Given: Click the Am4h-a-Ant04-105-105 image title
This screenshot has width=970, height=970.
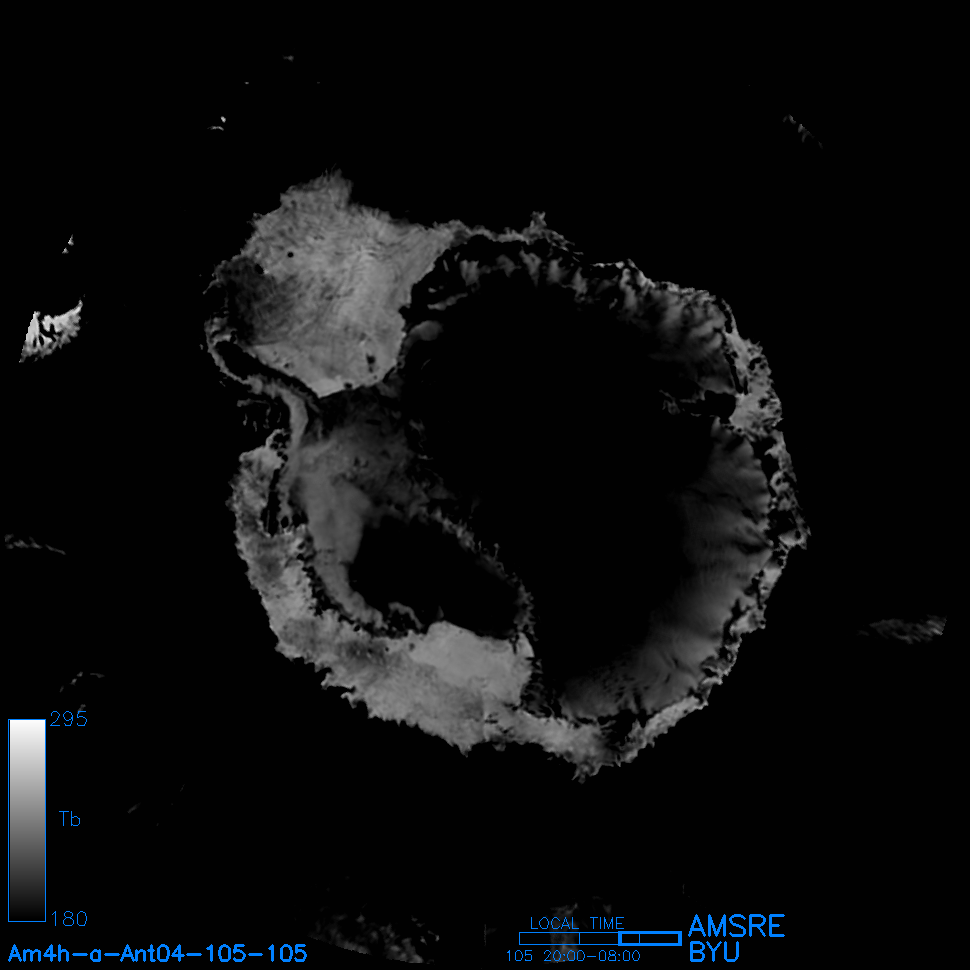Looking at the screenshot, I should 157,953.
